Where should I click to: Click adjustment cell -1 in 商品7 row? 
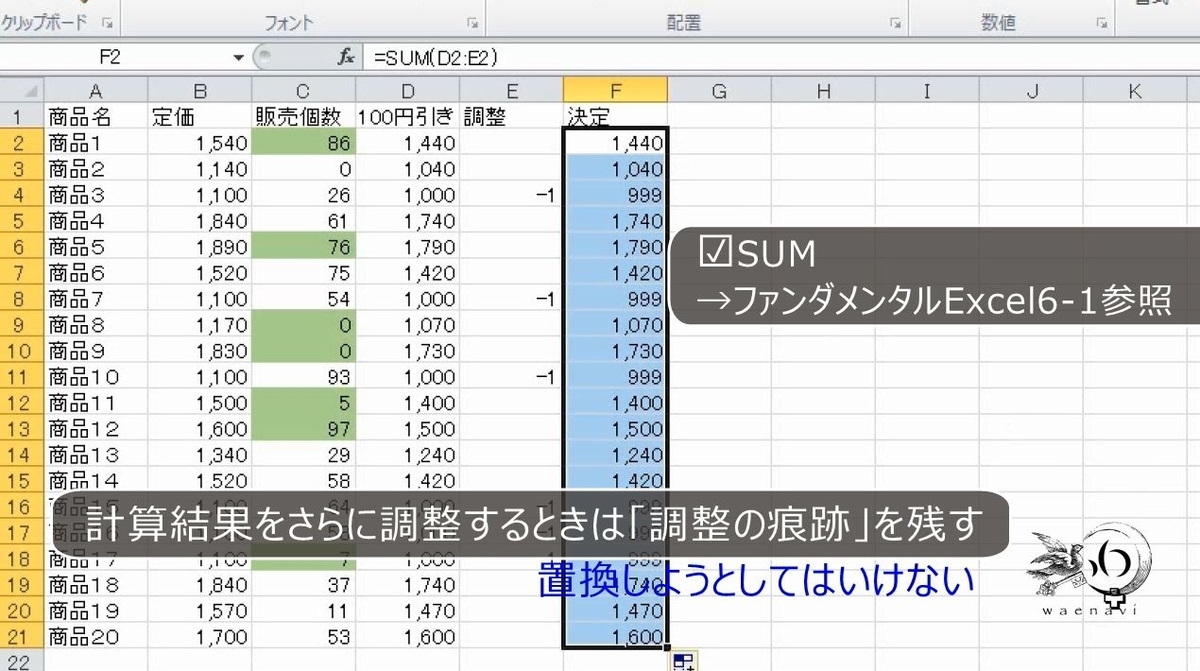[511, 299]
